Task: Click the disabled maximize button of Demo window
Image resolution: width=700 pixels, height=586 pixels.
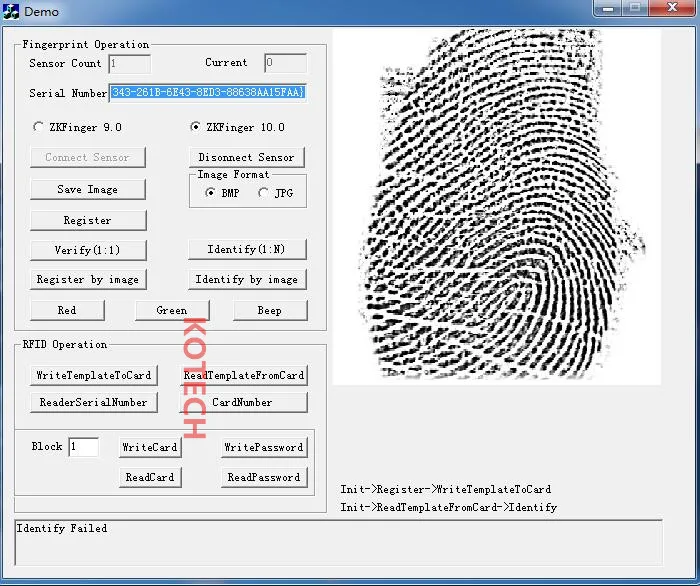Action: click(635, 8)
